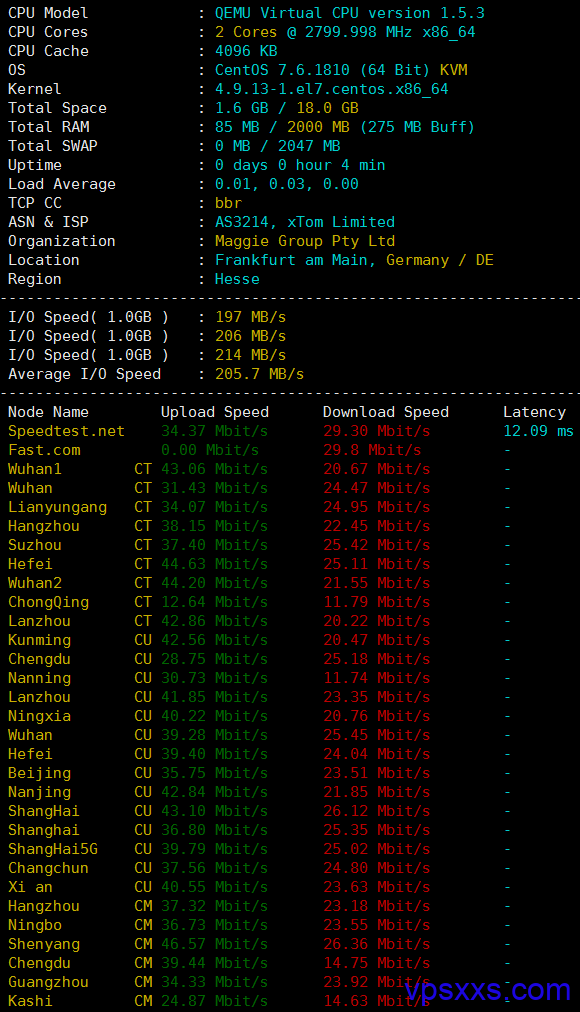Select the "Kashi" node name
580x1012 pixels.
click(x=30, y=1001)
